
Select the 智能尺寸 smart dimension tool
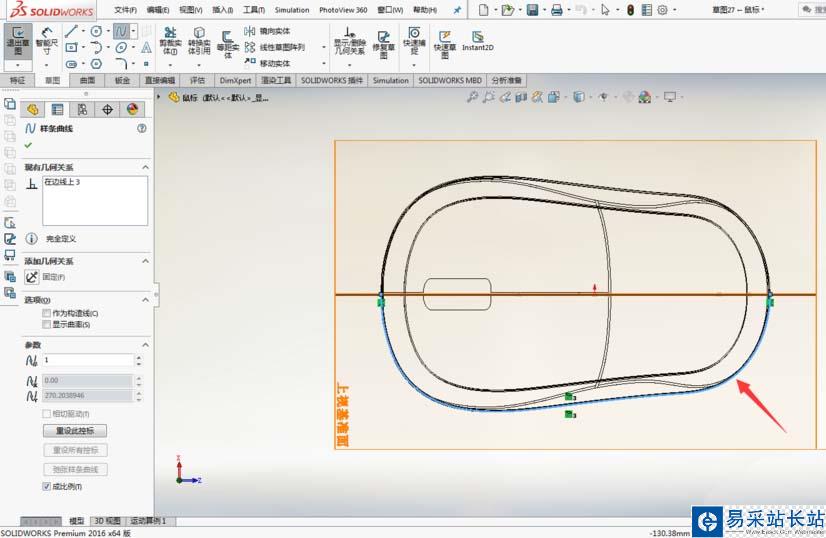click(46, 40)
